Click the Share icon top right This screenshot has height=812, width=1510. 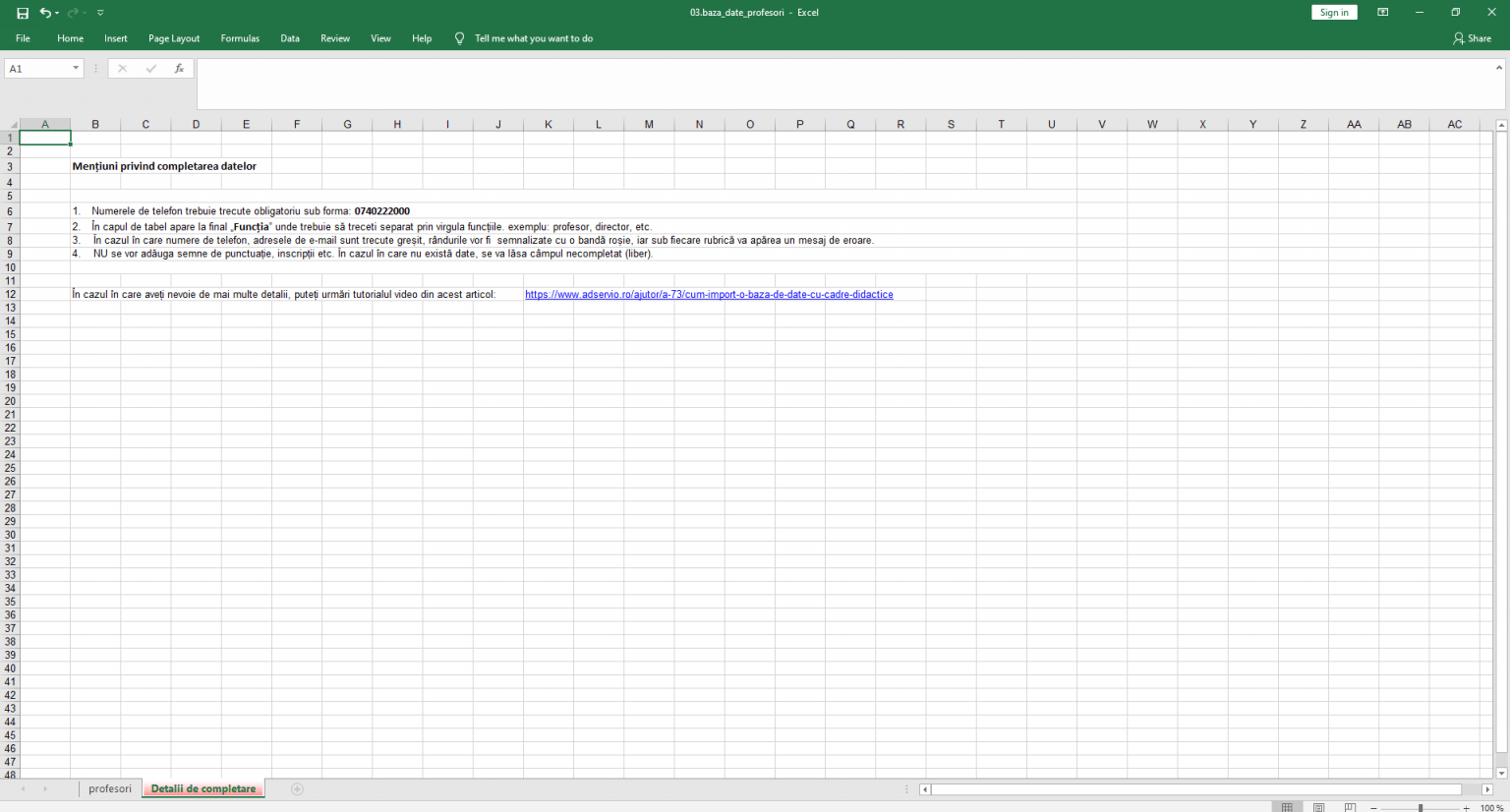point(1472,38)
